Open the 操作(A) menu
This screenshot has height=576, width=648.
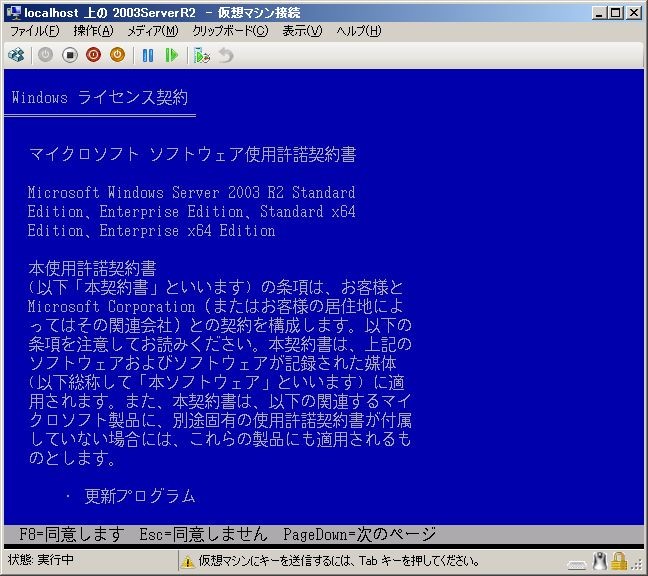(x=93, y=31)
